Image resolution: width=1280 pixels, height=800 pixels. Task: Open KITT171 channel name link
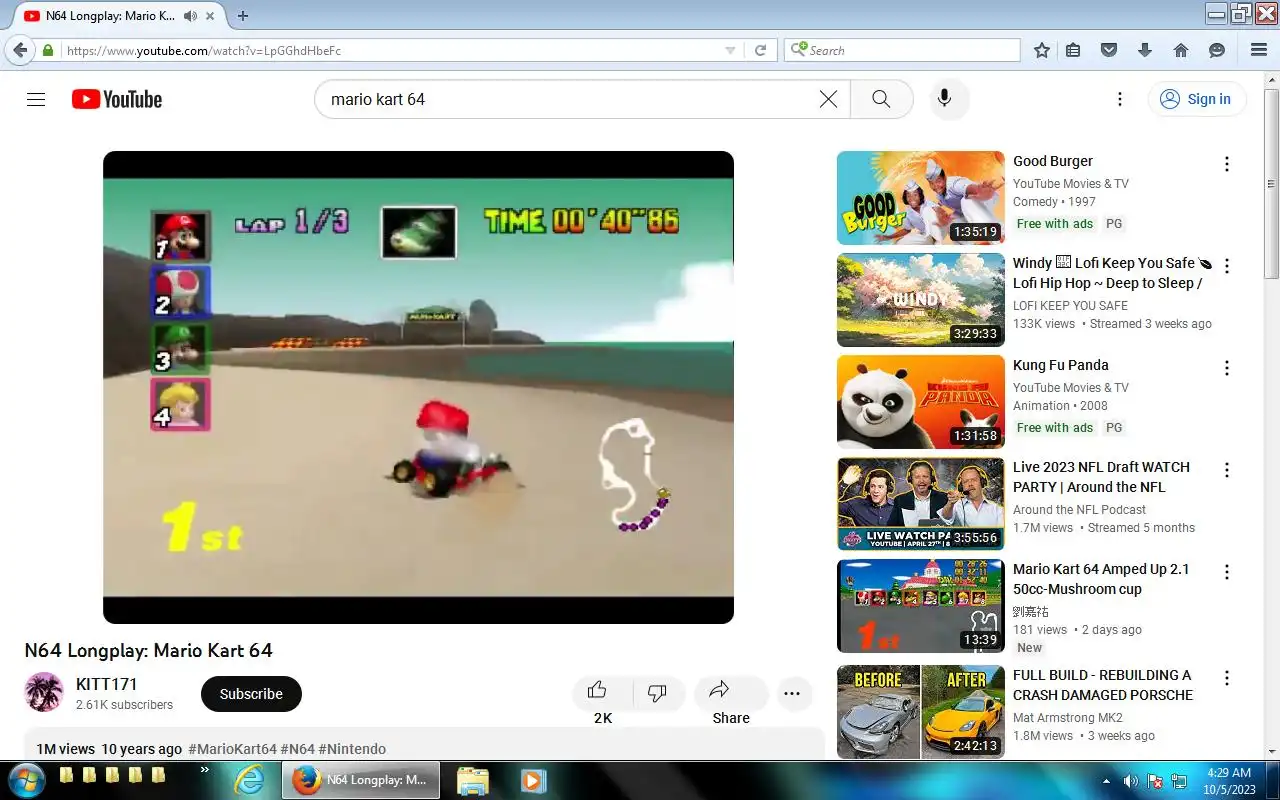tap(106, 684)
